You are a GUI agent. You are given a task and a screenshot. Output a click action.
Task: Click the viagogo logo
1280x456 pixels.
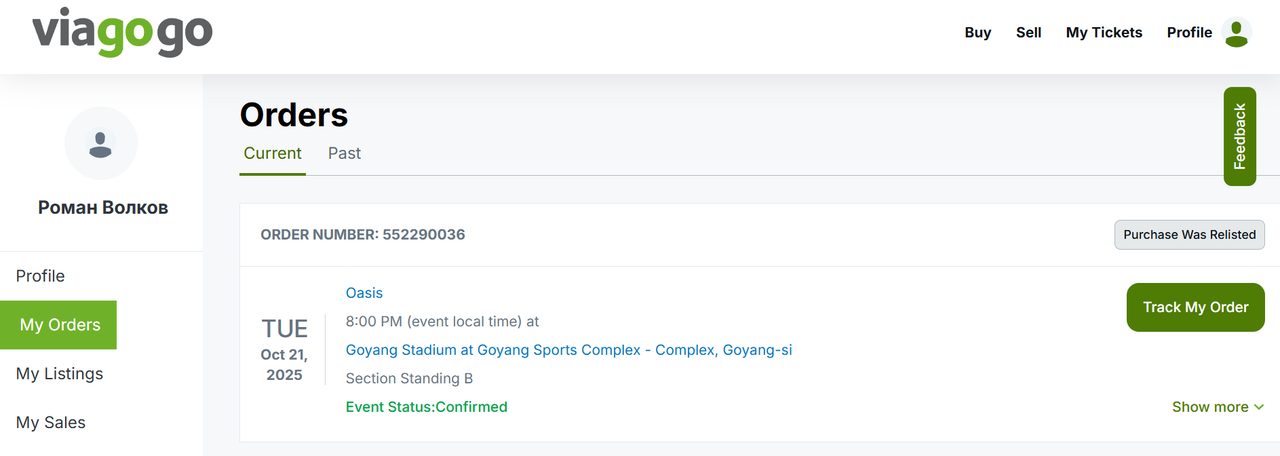tap(122, 33)
